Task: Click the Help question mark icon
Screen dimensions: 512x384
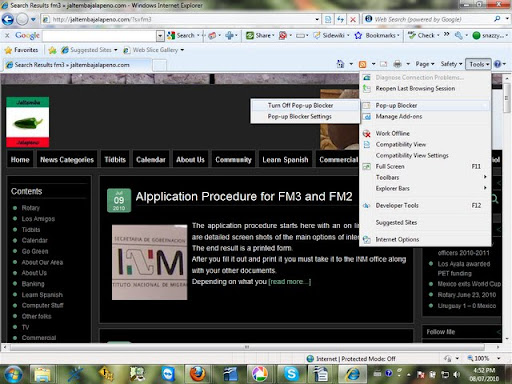Action: pos(497,64)
